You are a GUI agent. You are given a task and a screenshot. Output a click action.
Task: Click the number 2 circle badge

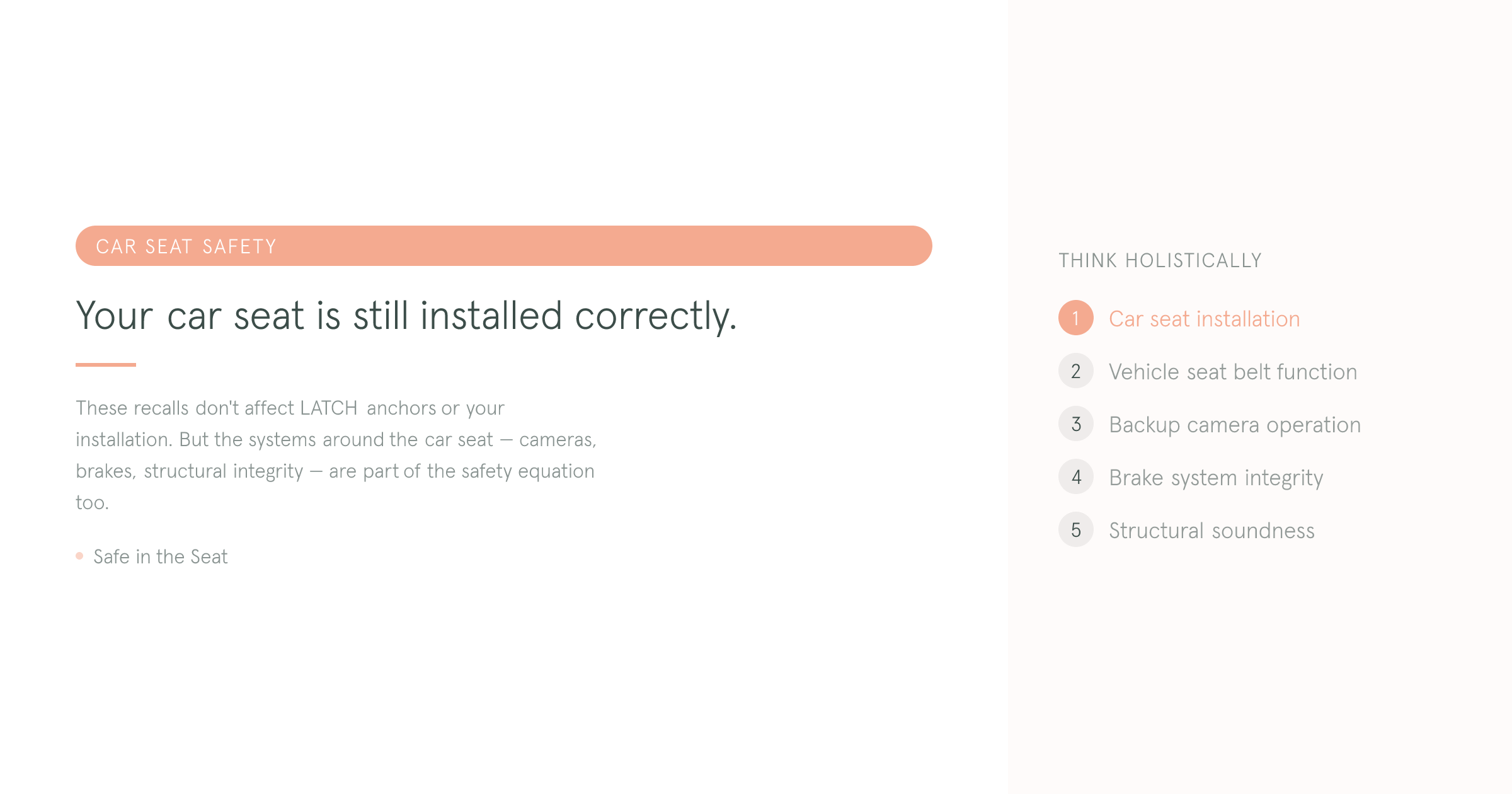1075,371
